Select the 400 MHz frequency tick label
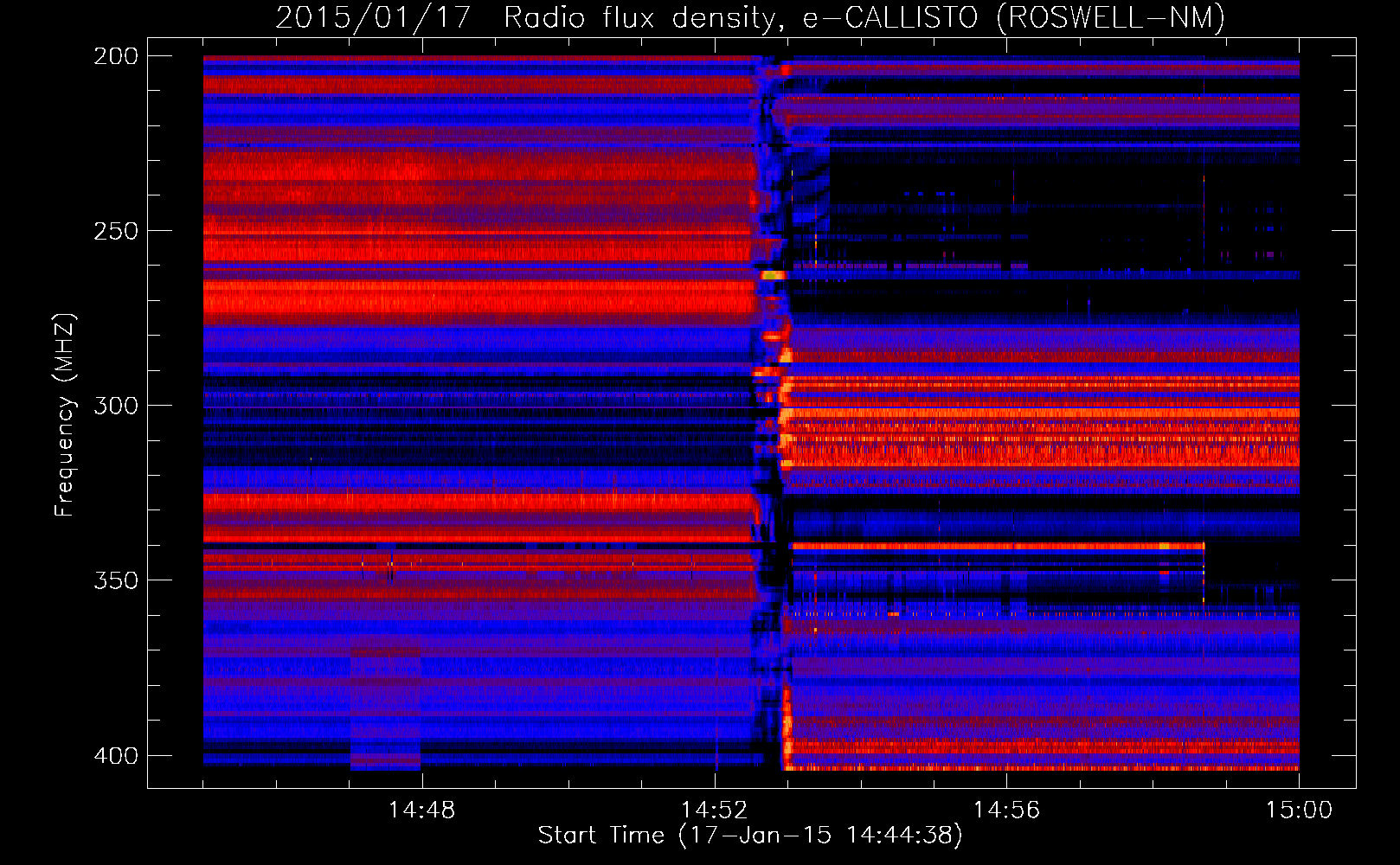 click(x=115, y=756)
